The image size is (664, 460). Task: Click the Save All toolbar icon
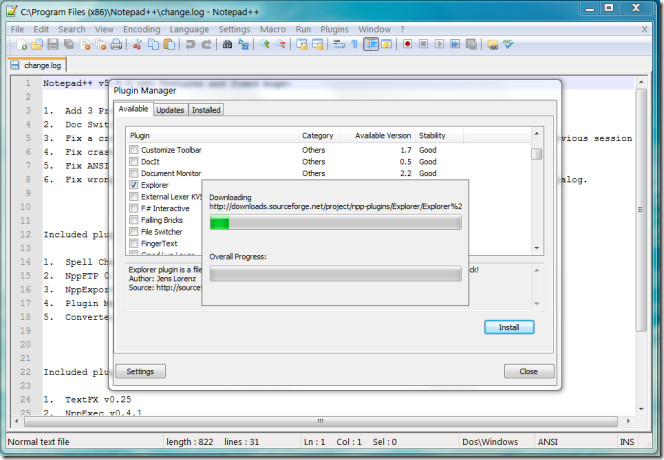click(x=69, y=44)
